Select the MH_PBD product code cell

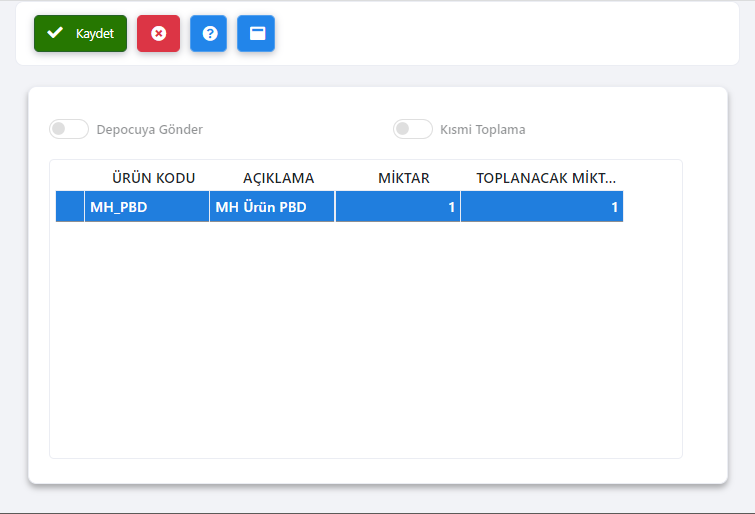147,207
